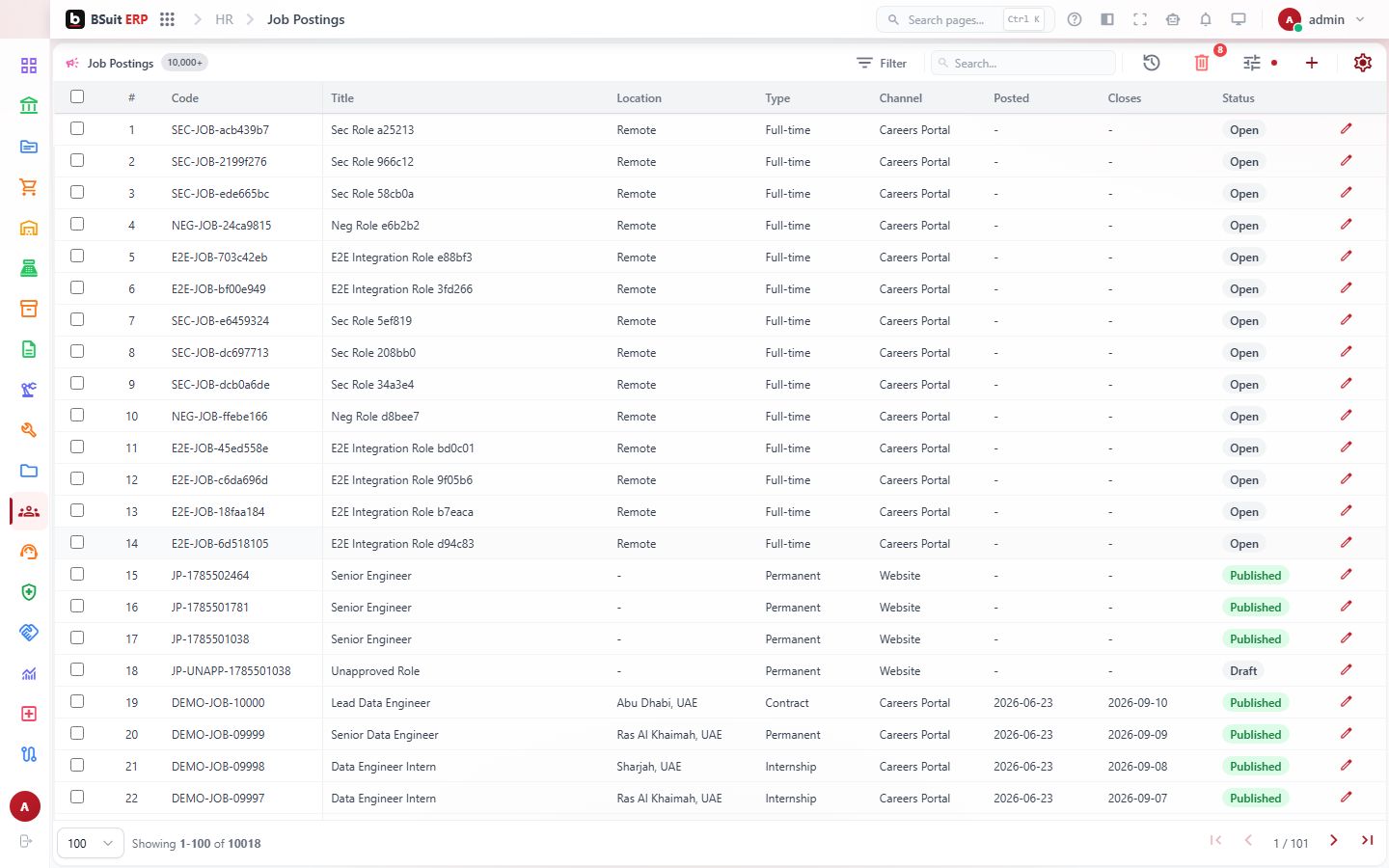Tick checkbox for DEMO-JOB-09997 row
This screenshot has height=868, width=1389.
[77, 797]
